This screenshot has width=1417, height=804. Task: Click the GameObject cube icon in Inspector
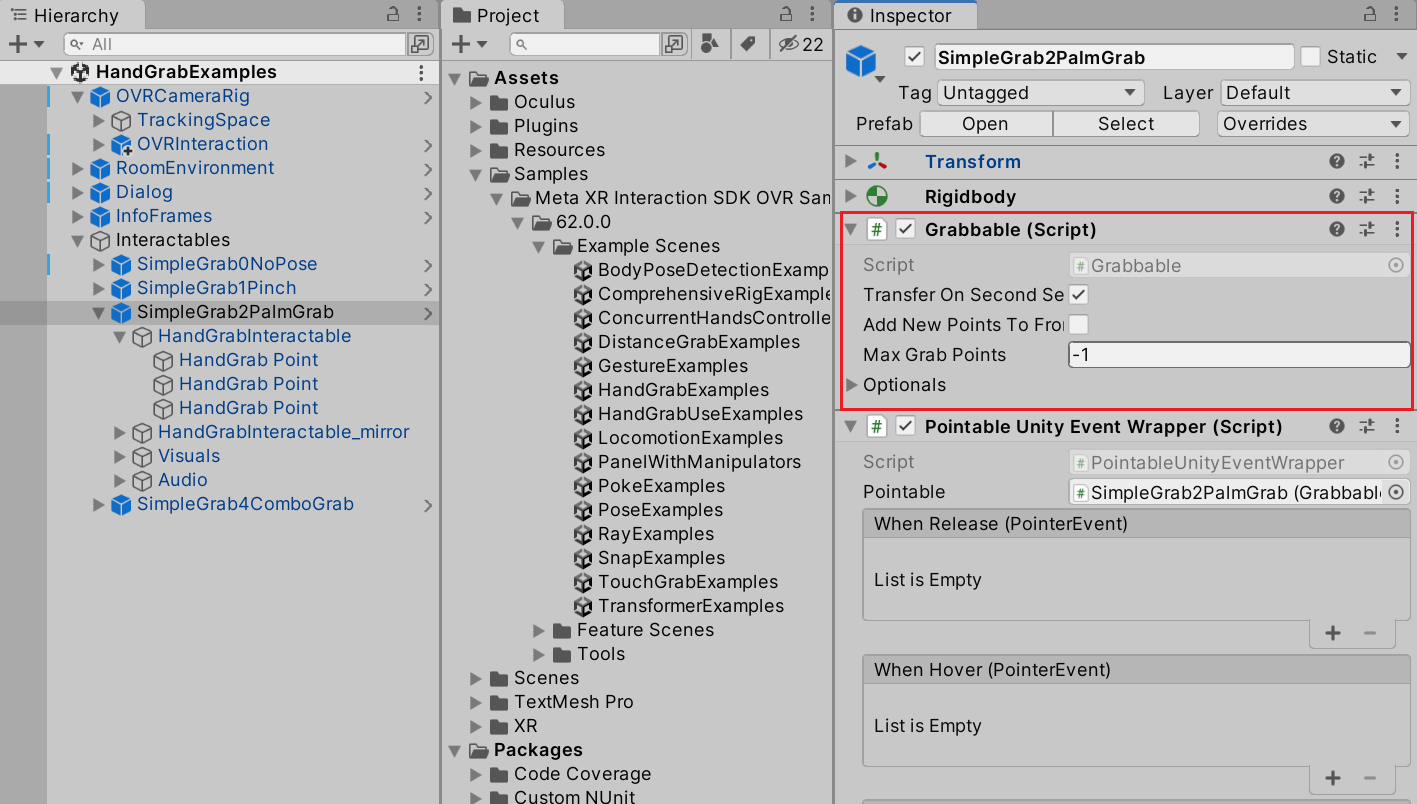(x=861, y=61)
